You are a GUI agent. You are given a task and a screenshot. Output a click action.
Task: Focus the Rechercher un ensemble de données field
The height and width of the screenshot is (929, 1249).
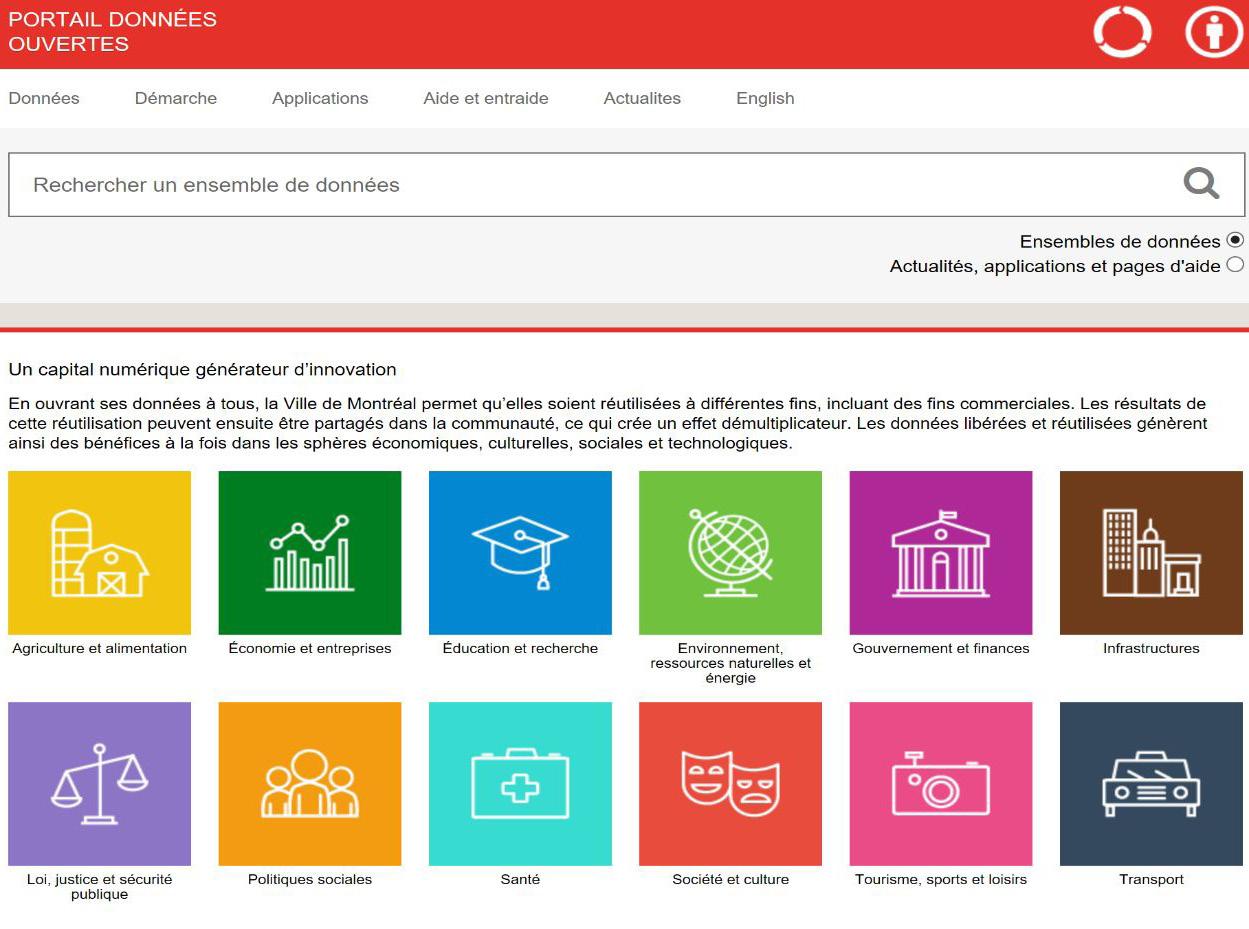coord(627,184)
